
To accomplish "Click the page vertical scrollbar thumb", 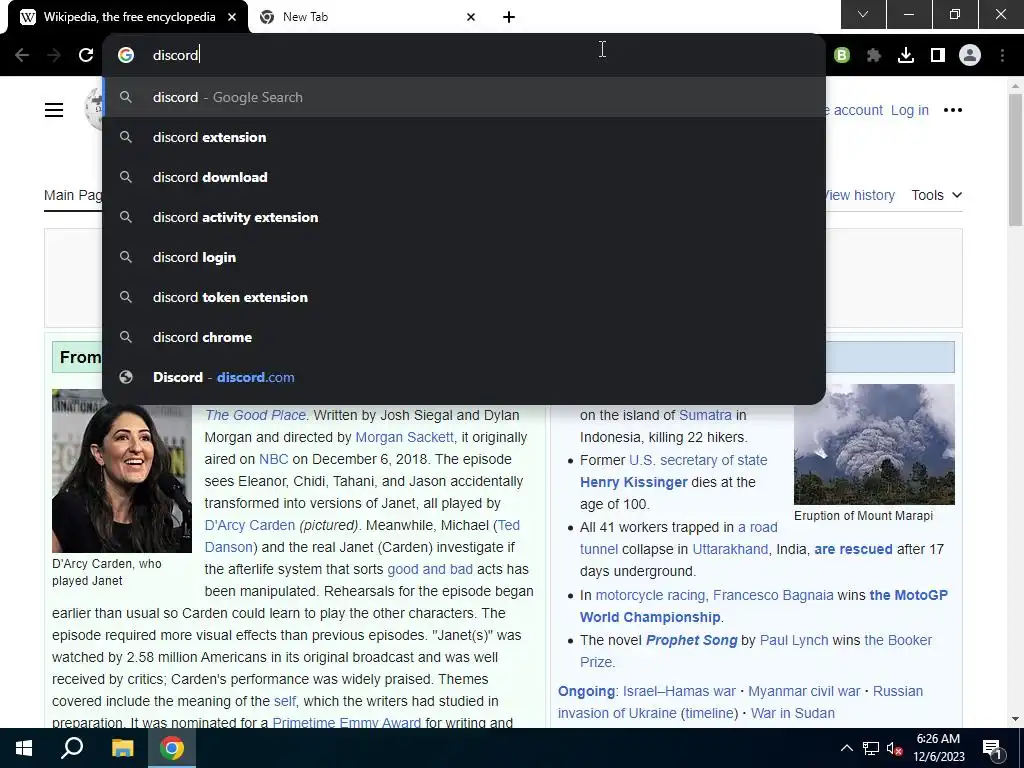I will pos(1015,160).
